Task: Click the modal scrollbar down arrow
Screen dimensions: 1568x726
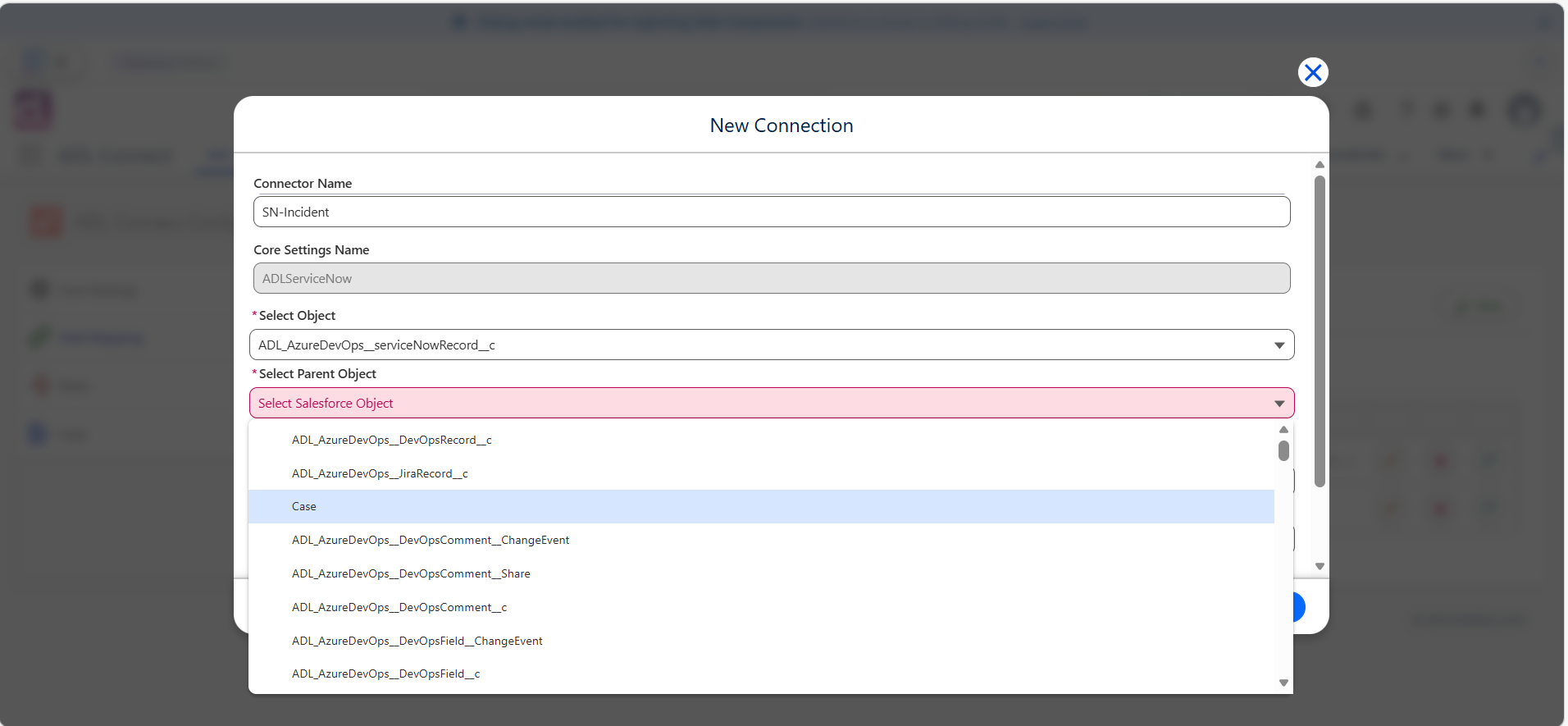Action: (1320, 566)
